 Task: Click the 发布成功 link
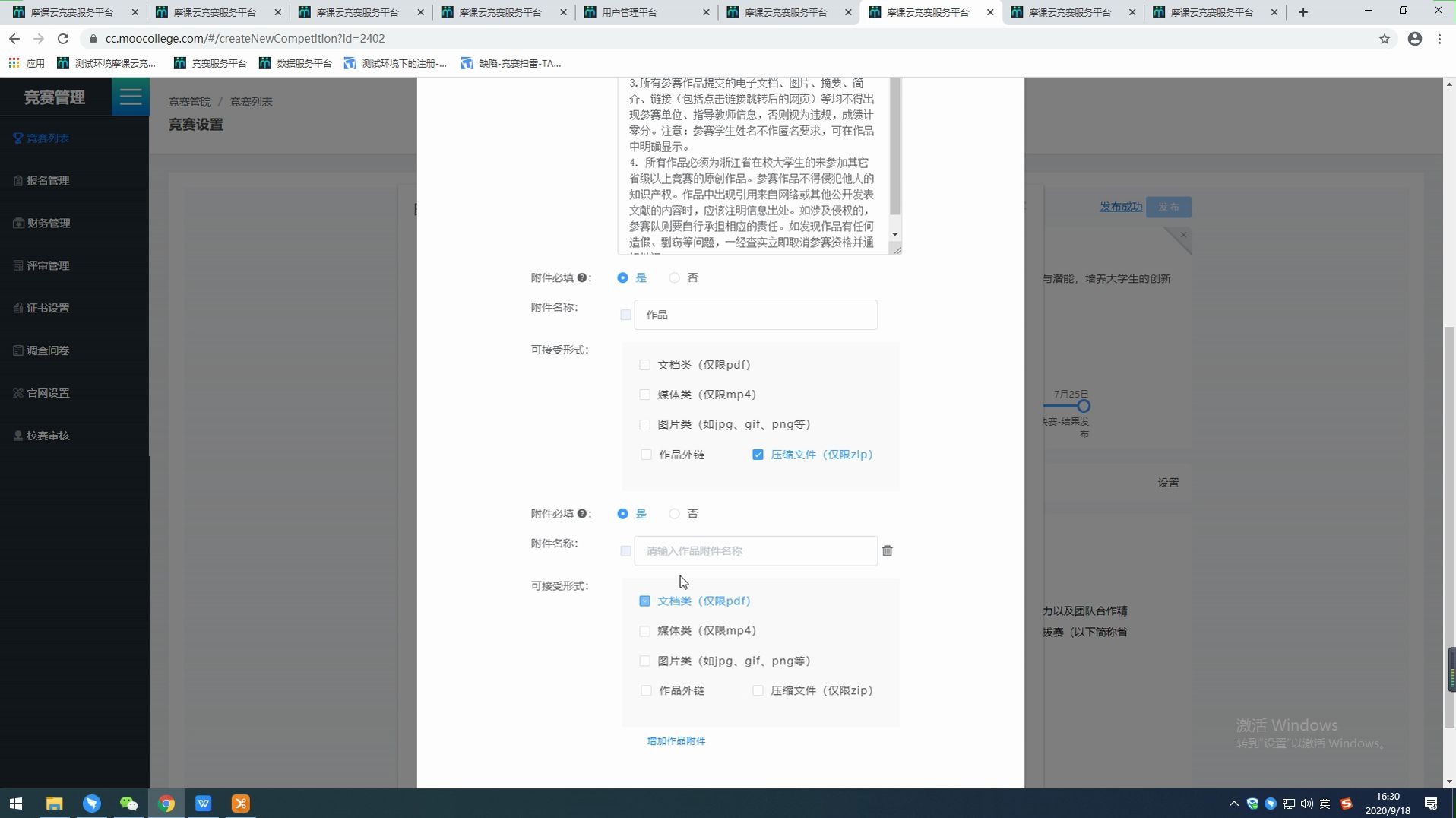coord(1121,207)
